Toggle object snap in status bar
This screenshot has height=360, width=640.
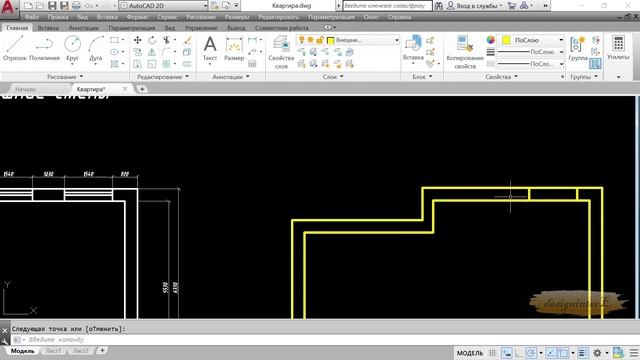pyautogui.click(x=563, y=353)
